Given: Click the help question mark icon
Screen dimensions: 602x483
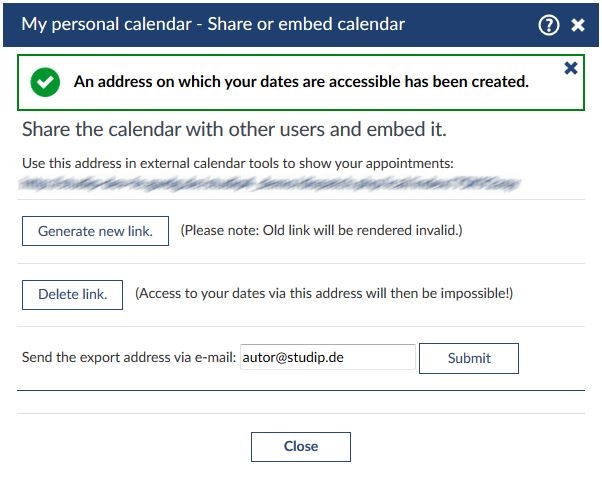Looking at the screenshot, I should (548, 25).
